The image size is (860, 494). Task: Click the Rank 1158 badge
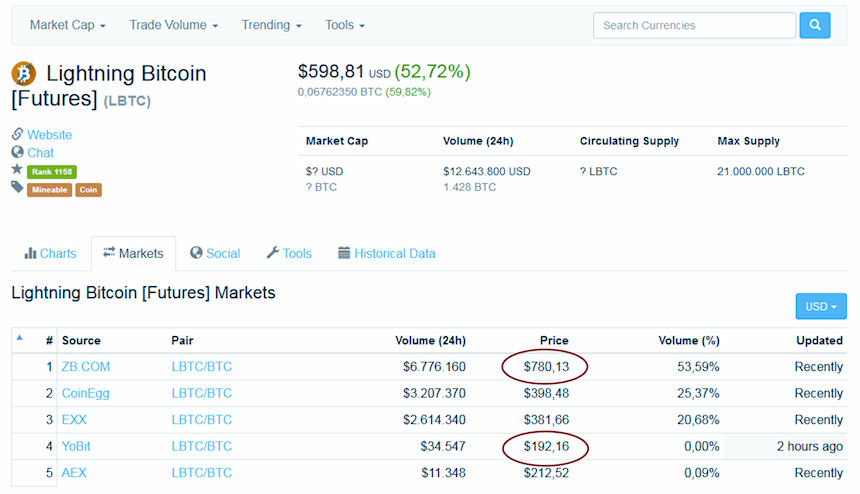coord(52,172)
